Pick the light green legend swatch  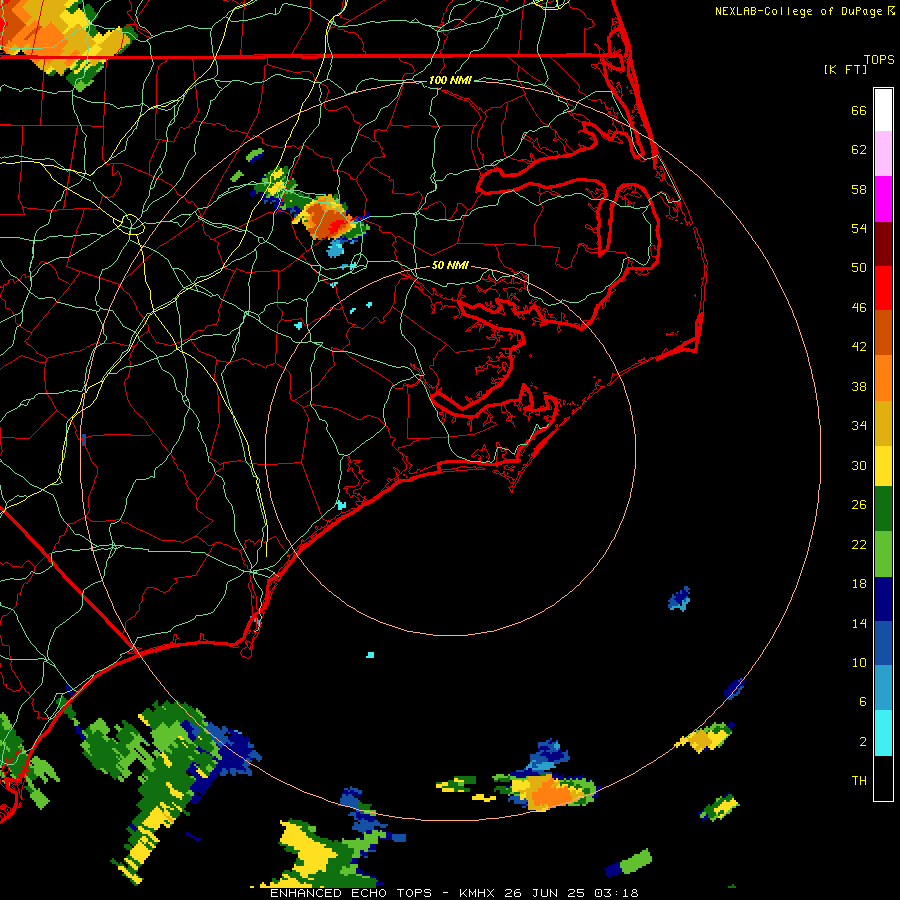[x=883, y=554]
